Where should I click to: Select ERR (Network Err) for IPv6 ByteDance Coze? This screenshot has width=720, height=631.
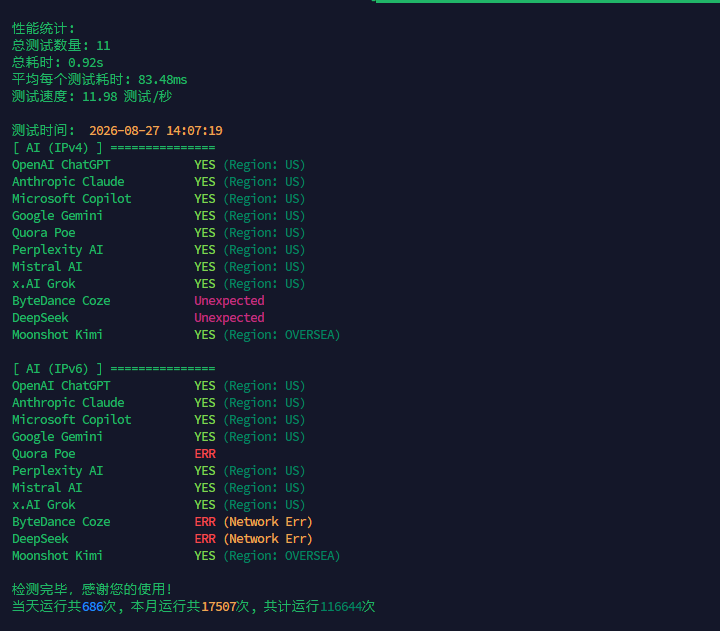tap(253, 521)
